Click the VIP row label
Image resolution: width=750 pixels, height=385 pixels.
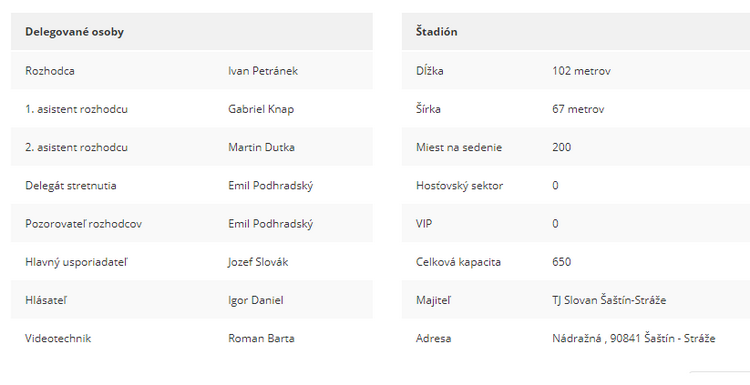click(424, 224)
